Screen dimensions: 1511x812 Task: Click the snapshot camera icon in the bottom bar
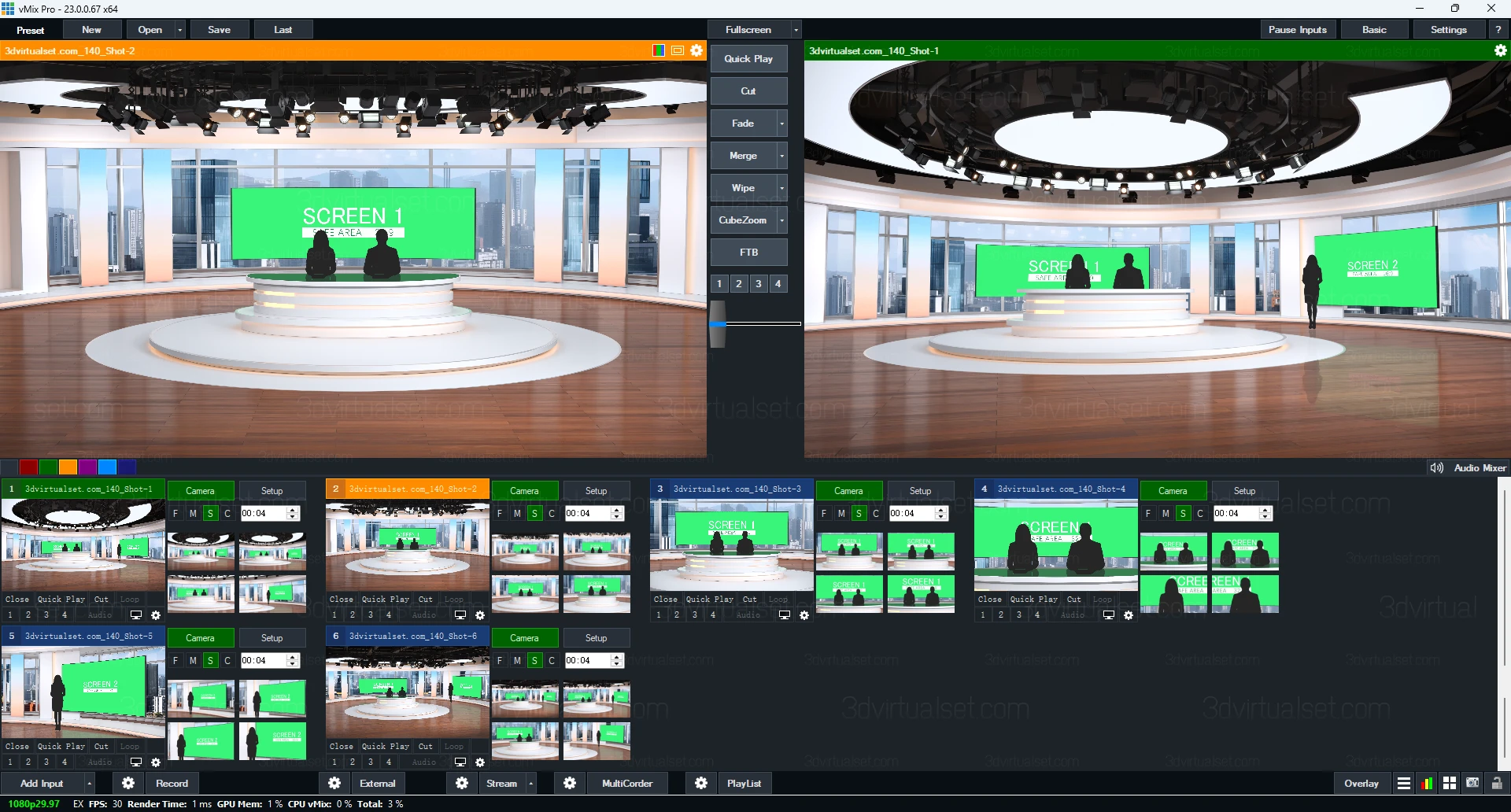[1472, 784]
